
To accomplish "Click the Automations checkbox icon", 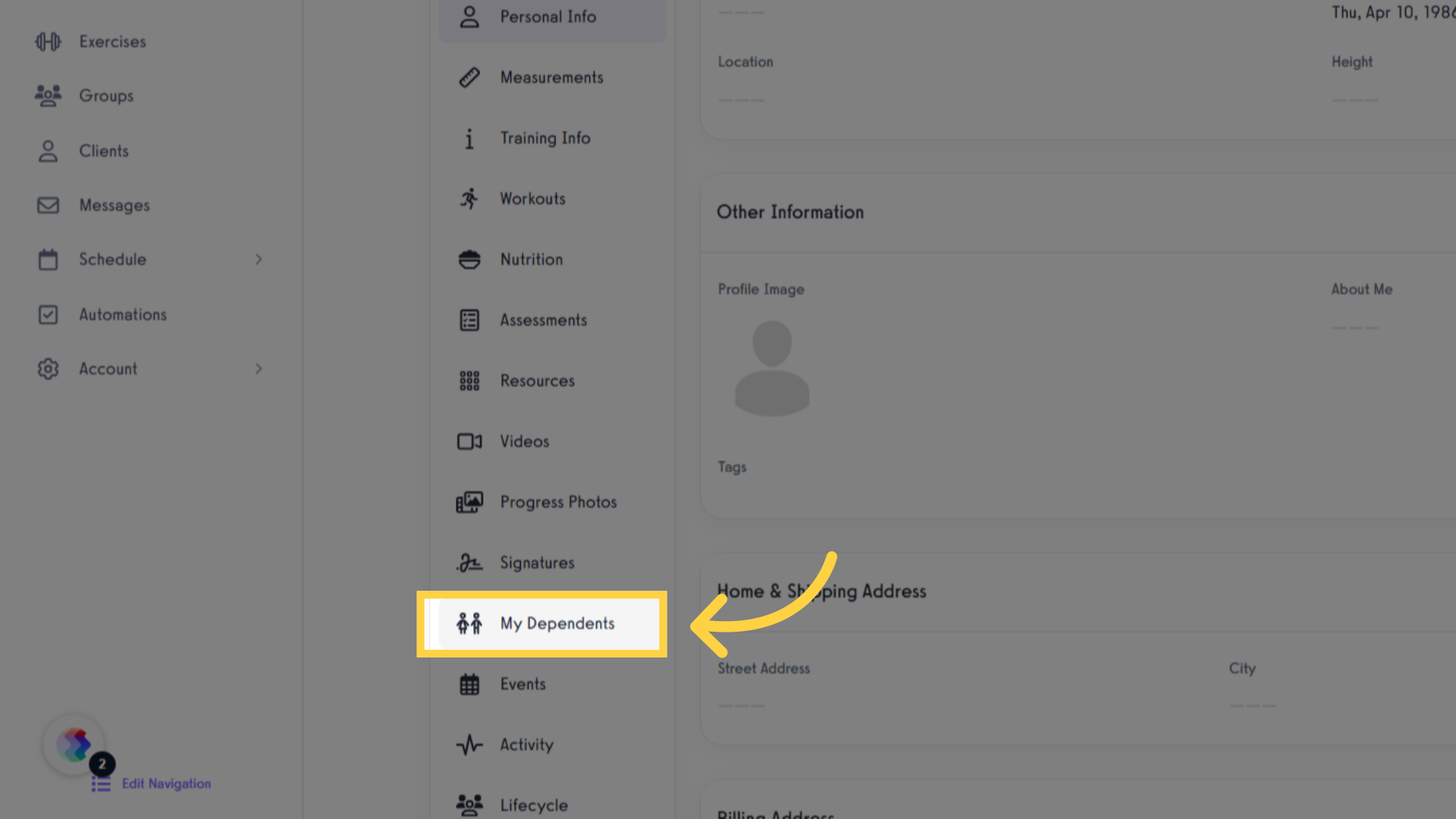I will [x=48, y=315].
